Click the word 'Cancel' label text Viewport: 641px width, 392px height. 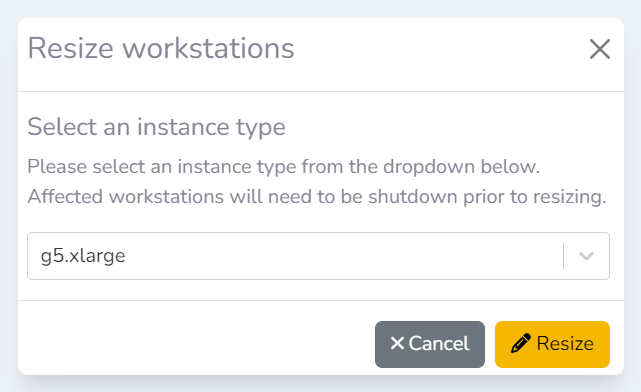439,344
